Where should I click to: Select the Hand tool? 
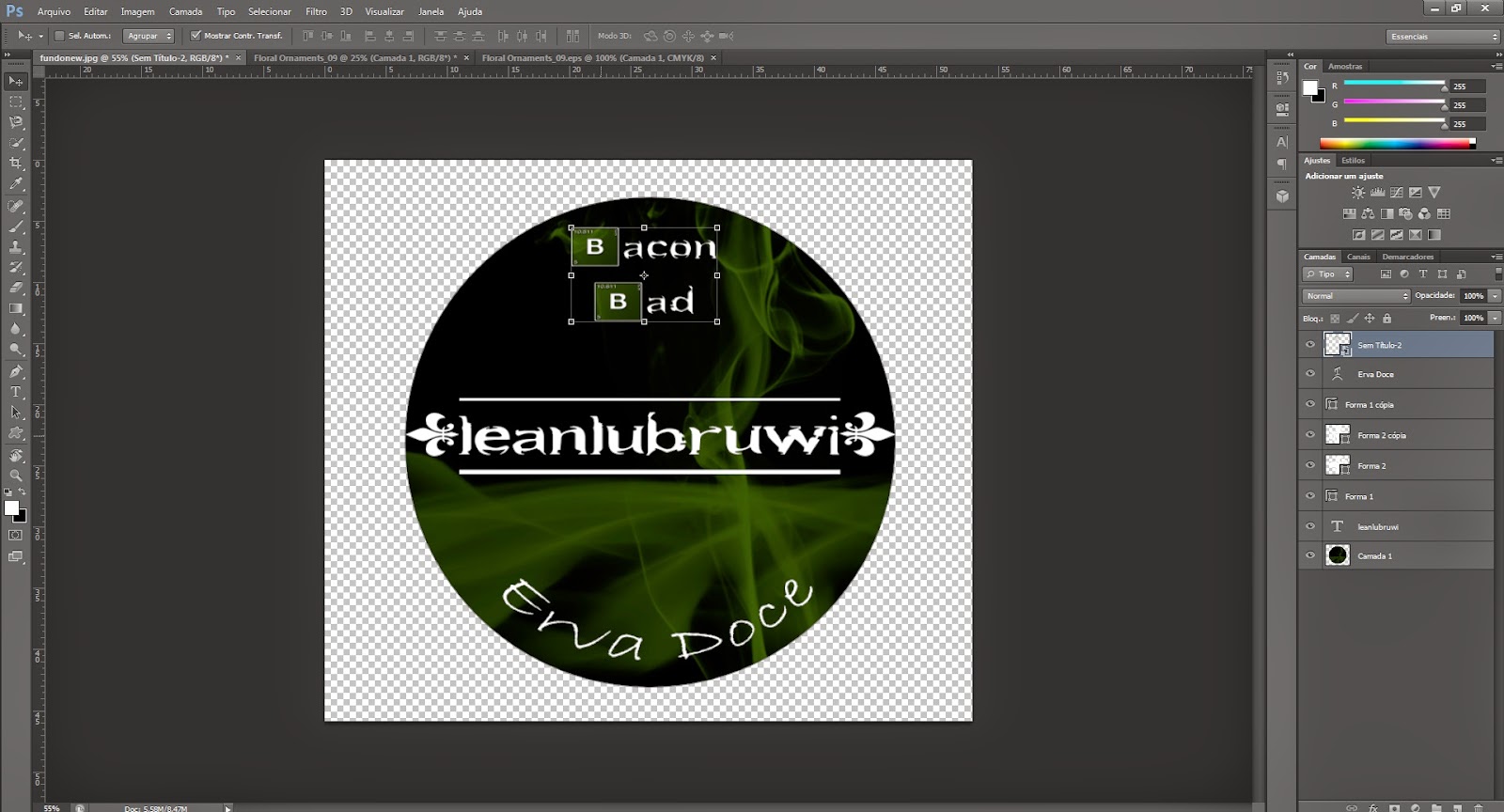coord(16,455)
